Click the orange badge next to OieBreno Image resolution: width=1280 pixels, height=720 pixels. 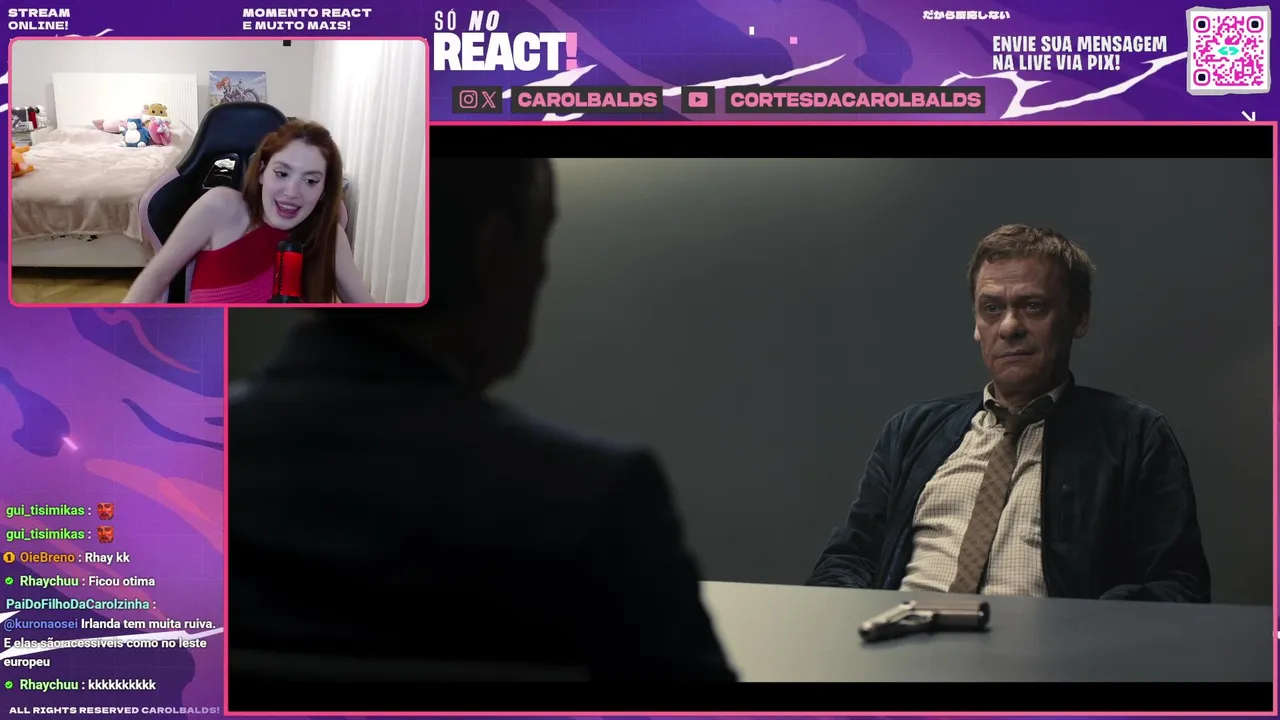pyautogui.click(x=9, y=558)
